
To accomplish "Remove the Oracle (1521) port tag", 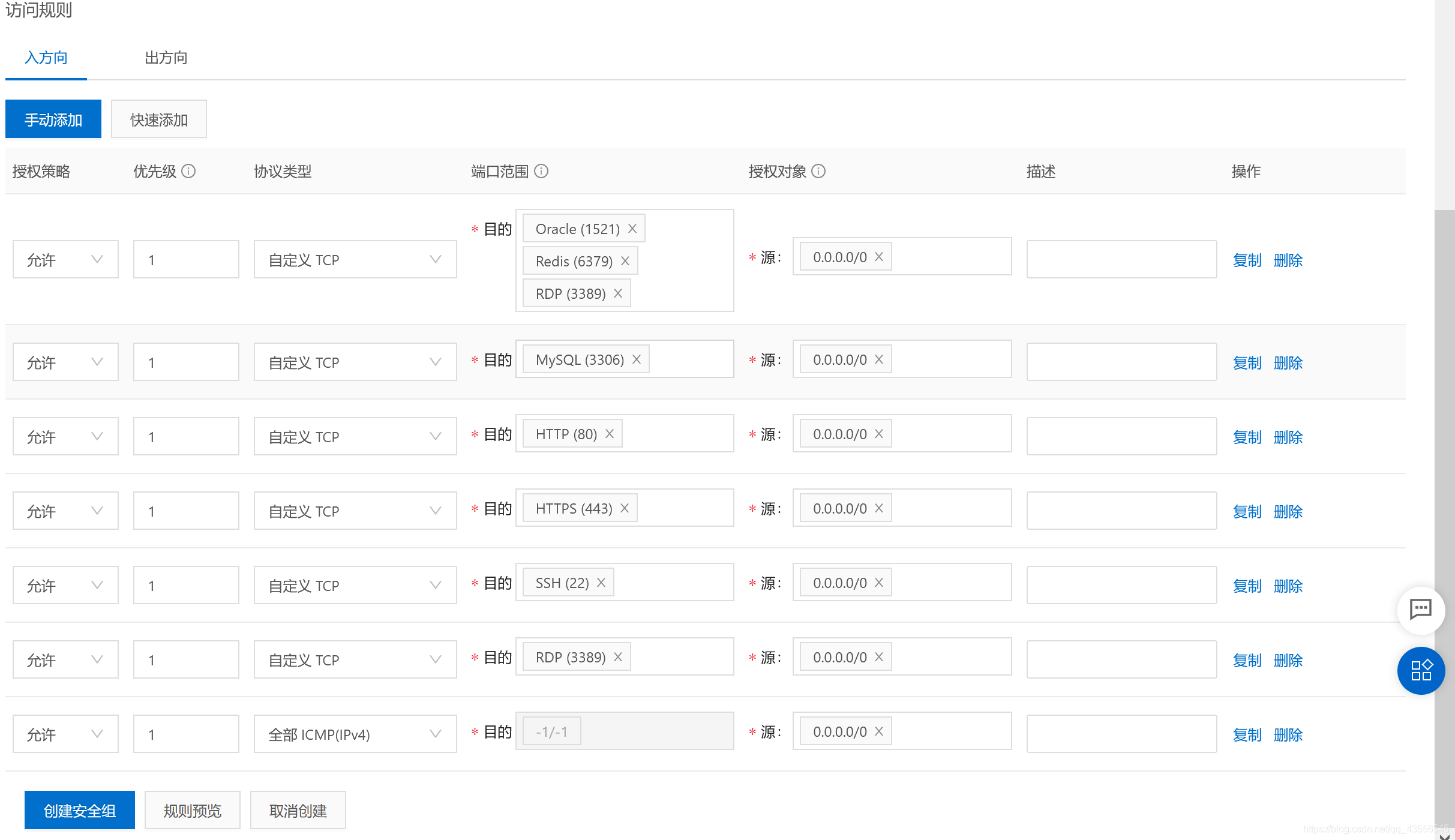I will pyautogui.click(x=632, y=229).
